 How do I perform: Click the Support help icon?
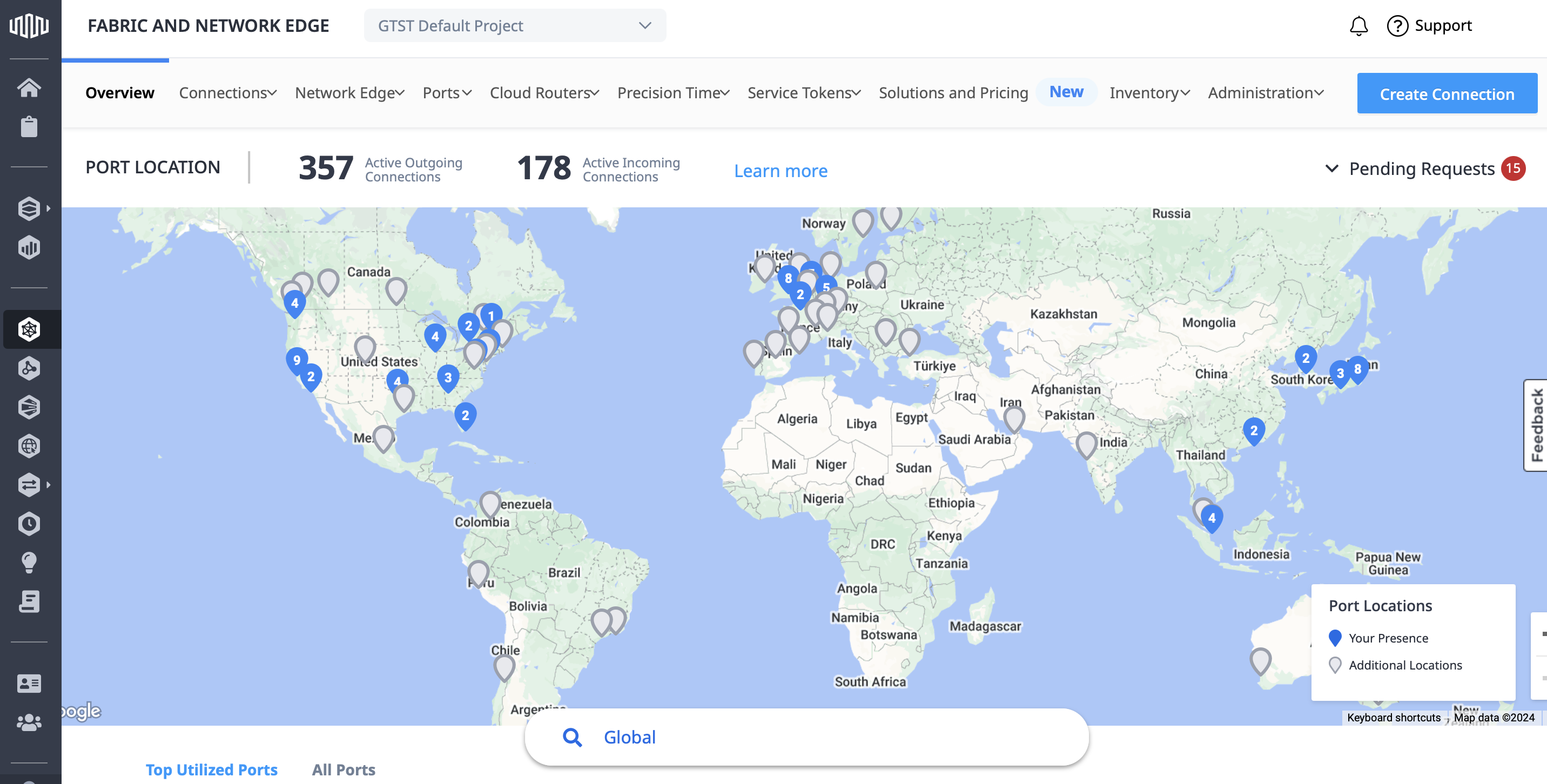pyautogui.click(x=1397, y=26)
